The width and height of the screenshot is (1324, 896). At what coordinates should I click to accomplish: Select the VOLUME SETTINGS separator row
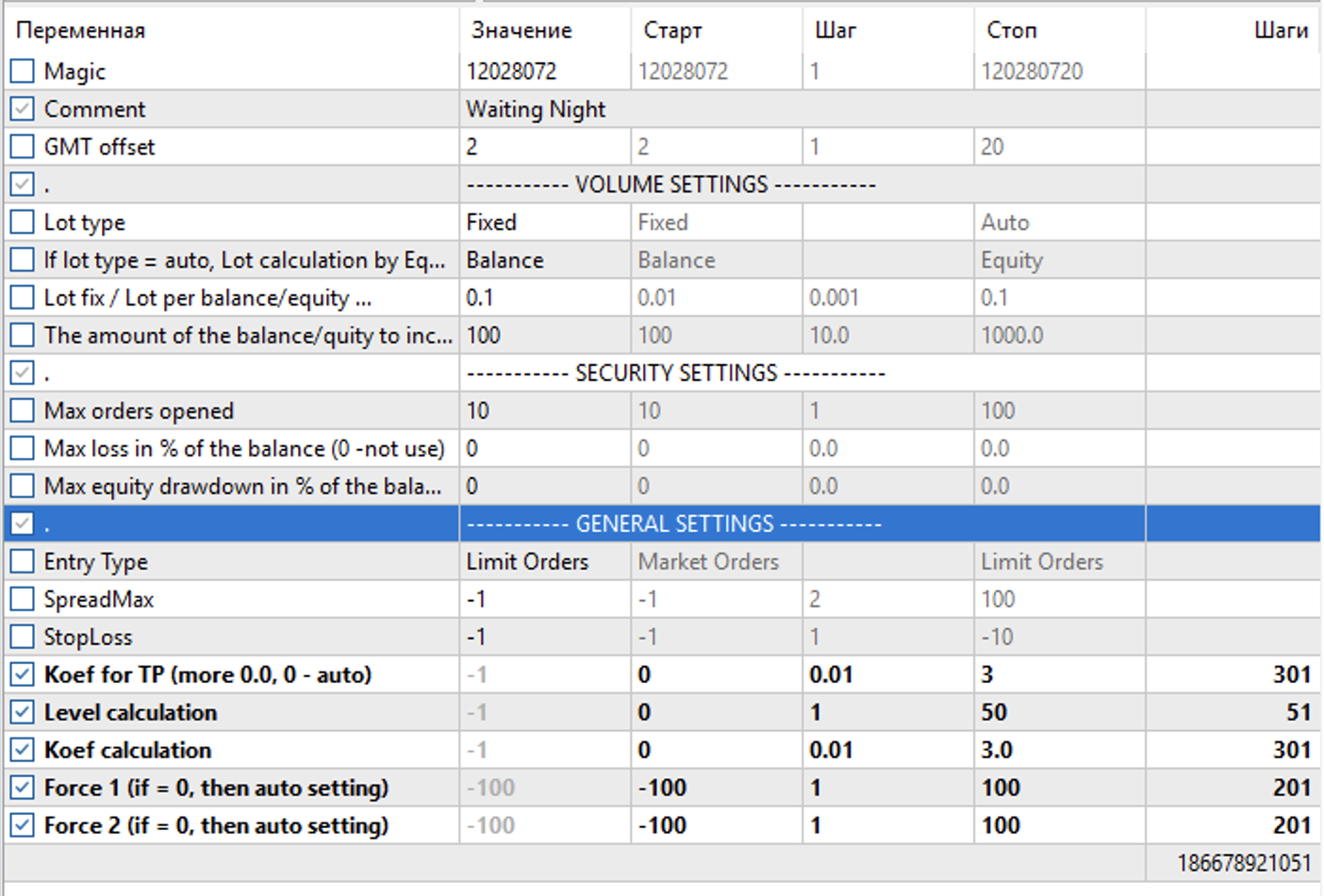(x=662, y=184)
